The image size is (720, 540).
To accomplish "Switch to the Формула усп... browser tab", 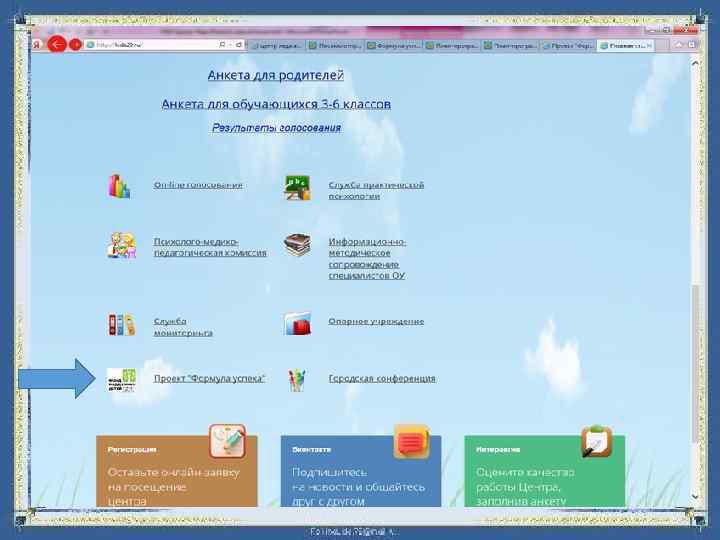I will [393, 45].
